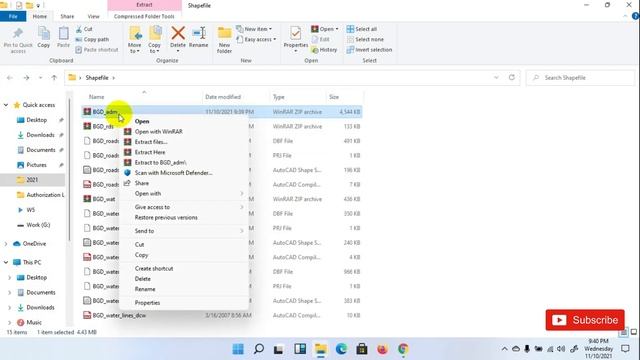Choose Restore previous versions

(x=166, y=218)
